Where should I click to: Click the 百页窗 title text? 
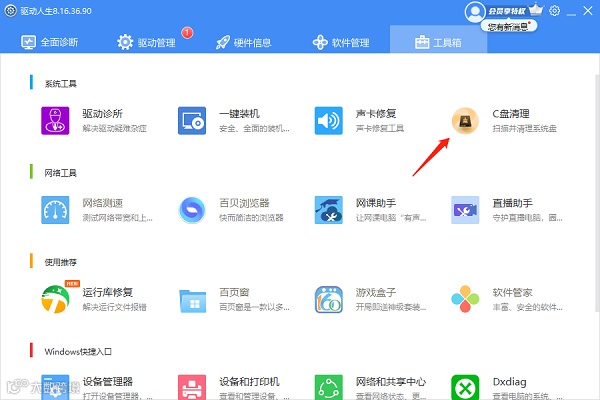tap(234, 292)
